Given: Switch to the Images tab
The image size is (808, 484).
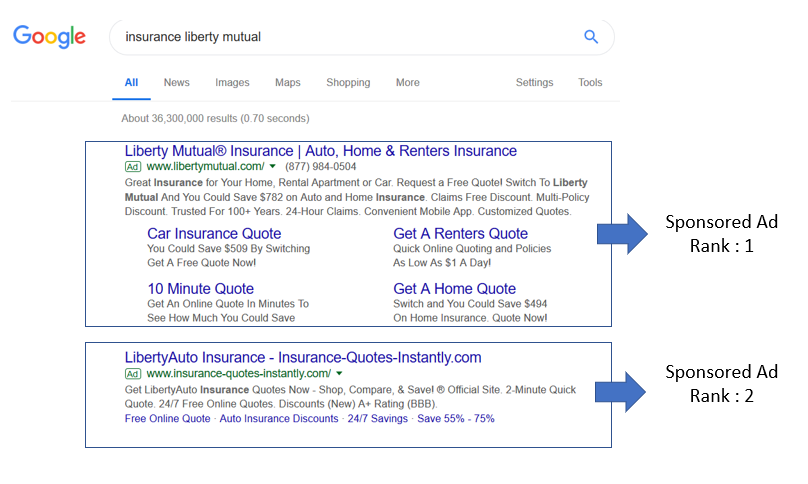Looking at the screenshot, I should click(x=232, y=82).
